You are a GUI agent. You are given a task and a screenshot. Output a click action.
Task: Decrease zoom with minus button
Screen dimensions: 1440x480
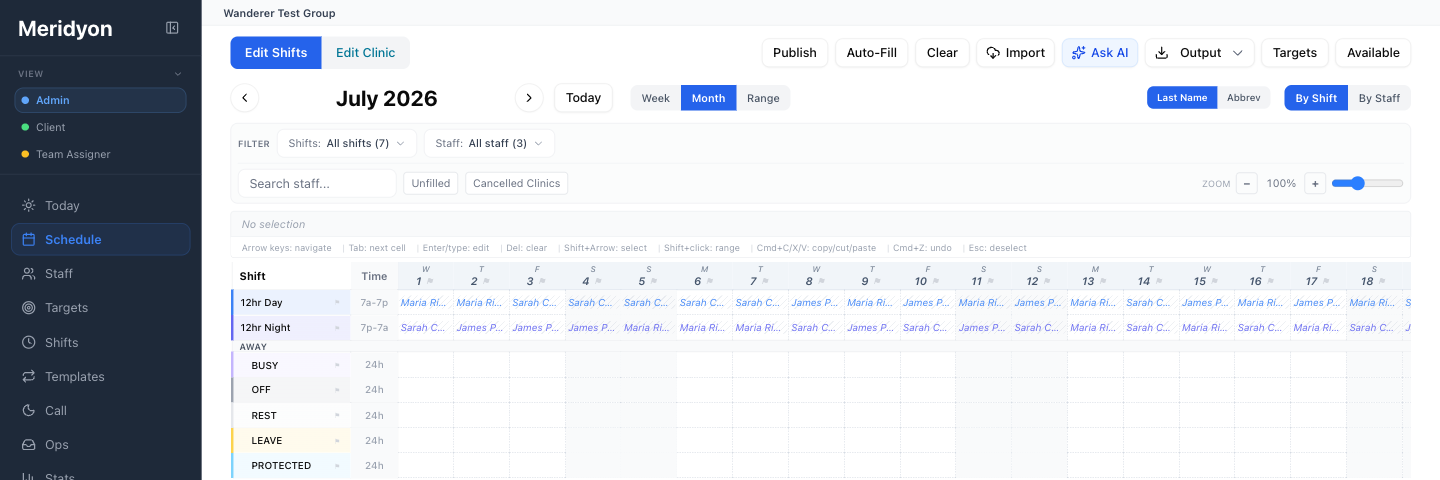[x=1247, y=183]
